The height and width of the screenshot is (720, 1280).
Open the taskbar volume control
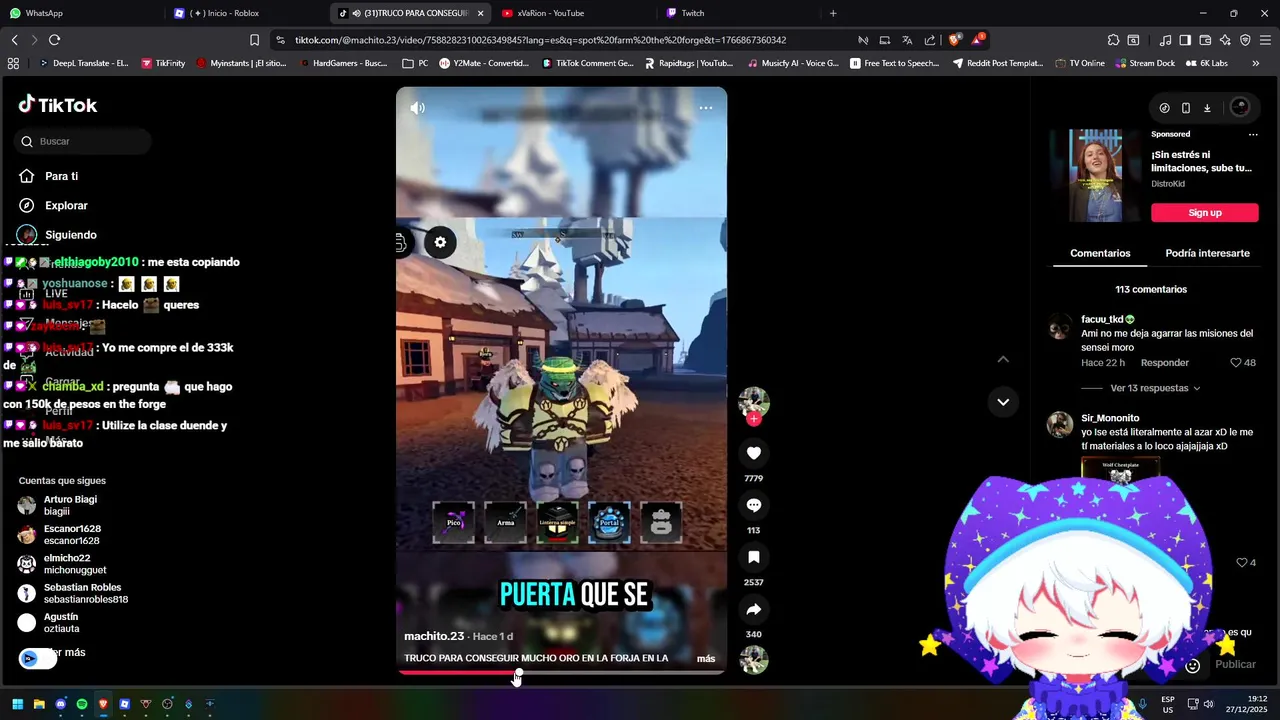pos(1208,704)
